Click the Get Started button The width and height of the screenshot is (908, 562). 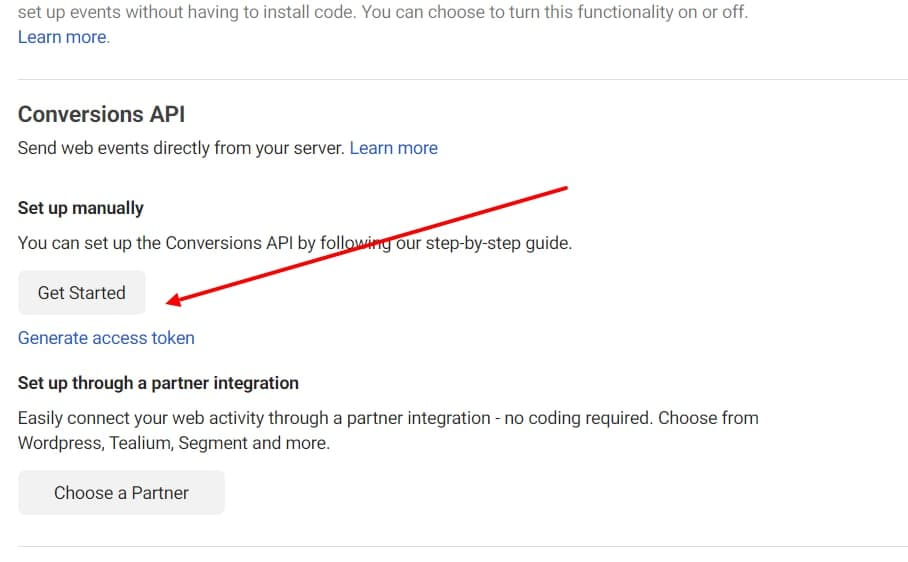(82, 293)
